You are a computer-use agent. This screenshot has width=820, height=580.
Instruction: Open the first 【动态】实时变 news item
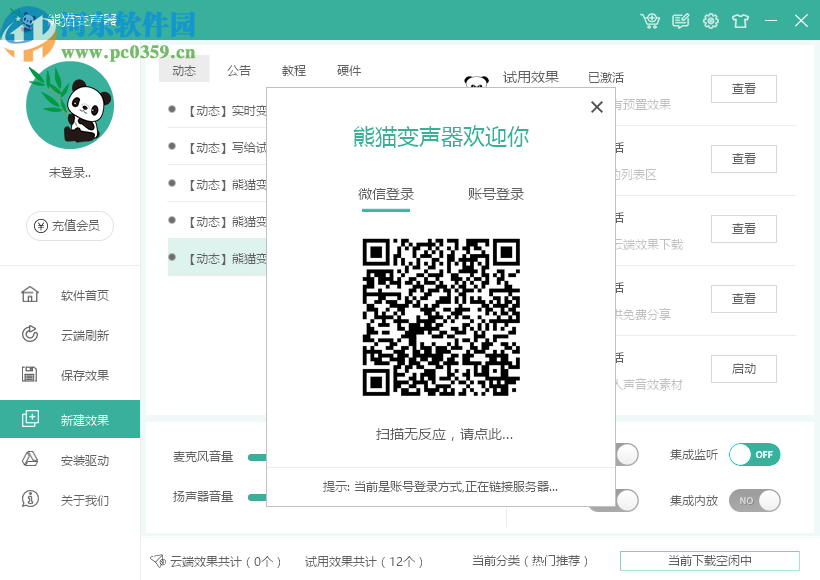coord(217,110)
